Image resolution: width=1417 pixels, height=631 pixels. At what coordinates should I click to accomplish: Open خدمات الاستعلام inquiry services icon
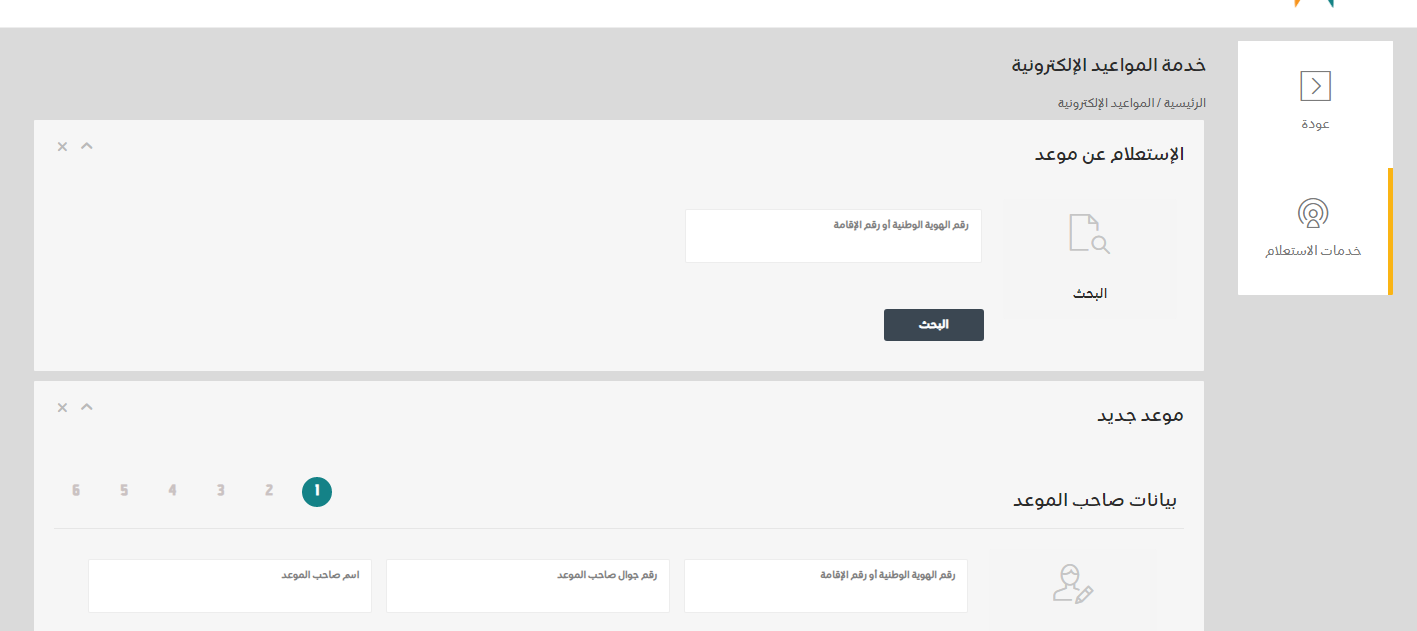click(1313, 213)
